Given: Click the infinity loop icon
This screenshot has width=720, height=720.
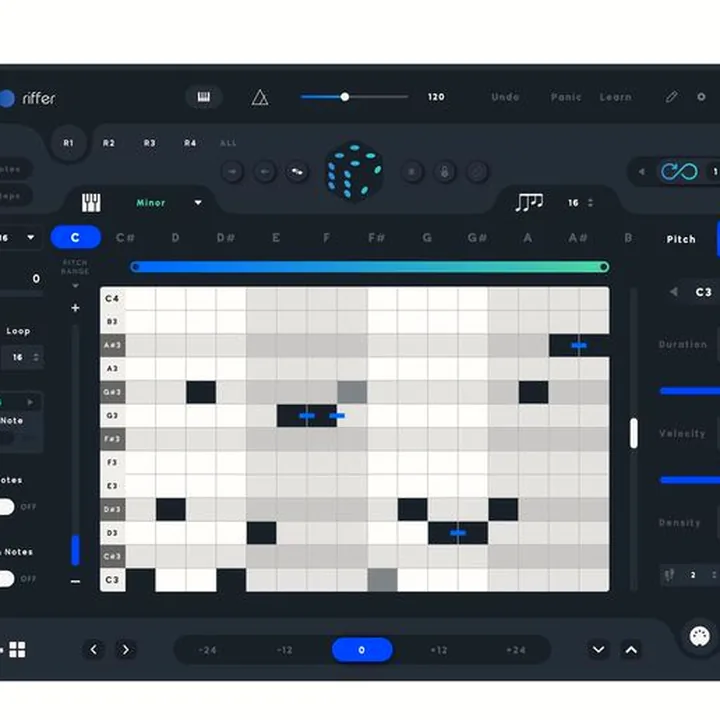Looking at the screenshot, I should tap(679, 172).
